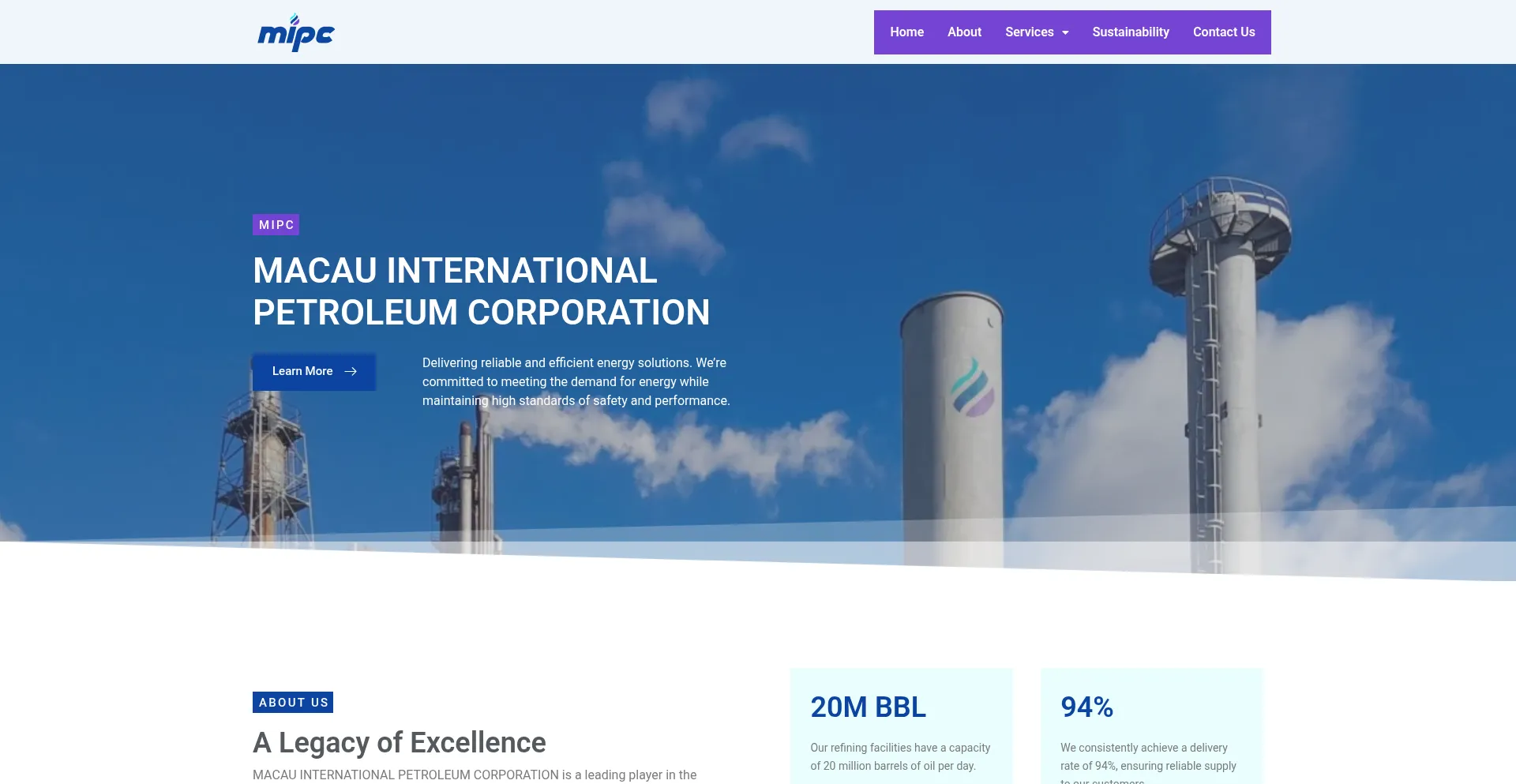Screen dimensions: 1516x784
Task: Open the Sustainability menu item
Action: point(1130,32)
